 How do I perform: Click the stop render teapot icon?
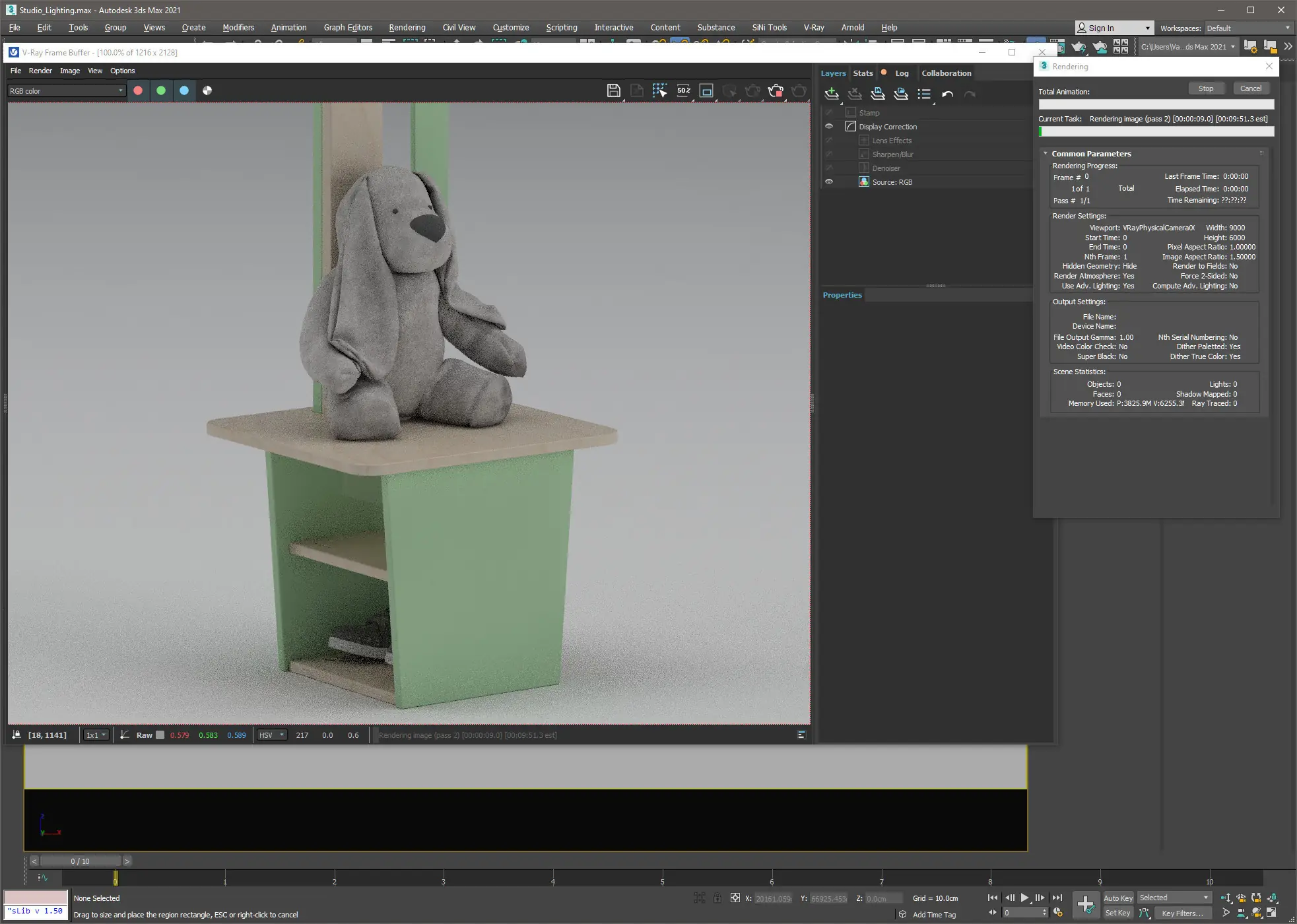tap(776, 91)
